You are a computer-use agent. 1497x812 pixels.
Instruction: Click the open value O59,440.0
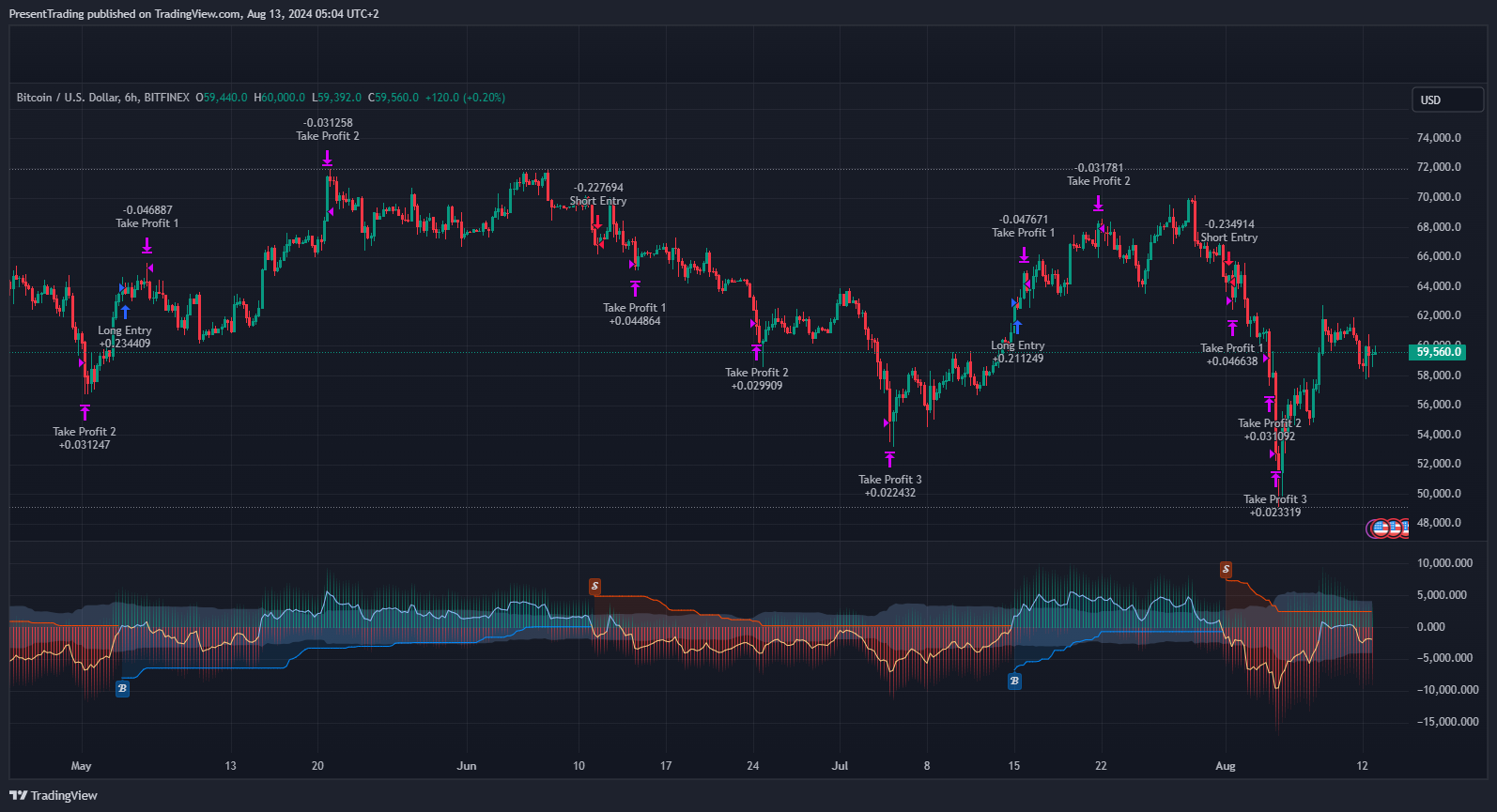[x=222, y=98]
